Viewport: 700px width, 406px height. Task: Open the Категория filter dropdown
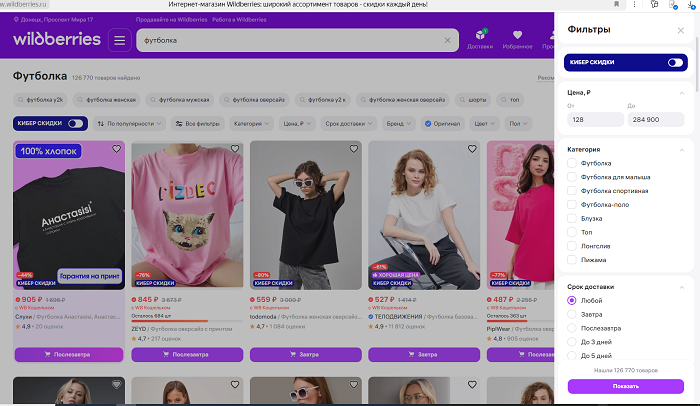(251, 124)
